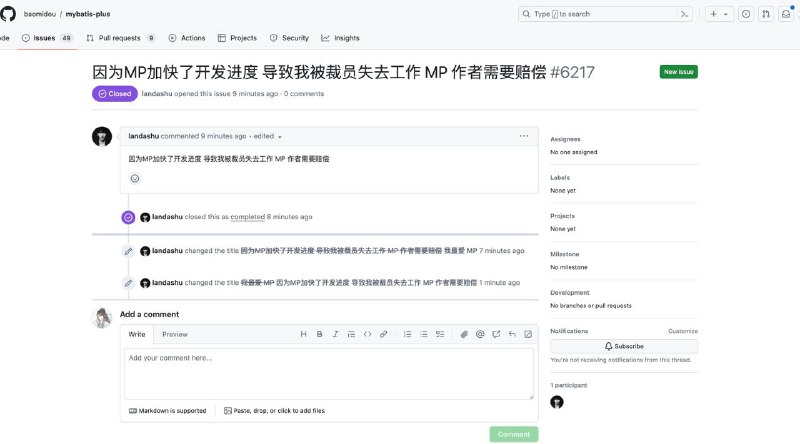Open landashu profile from issue header
The image size is (800, 444).
pos(157,93)
